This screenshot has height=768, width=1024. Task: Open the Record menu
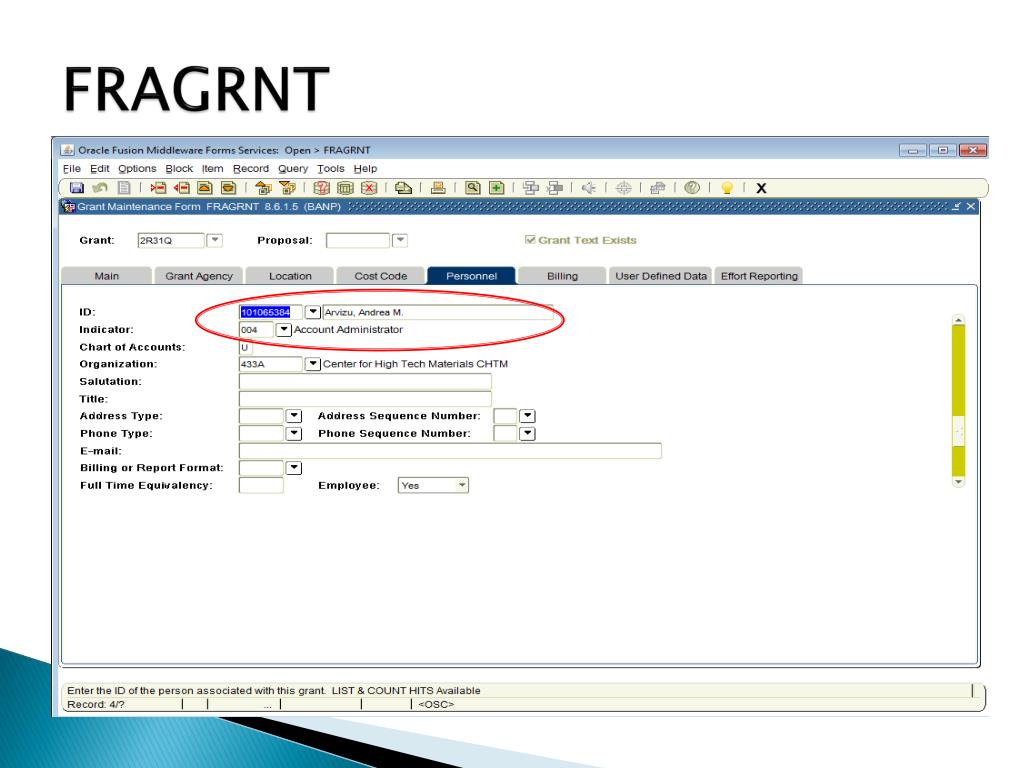[251, 168]
